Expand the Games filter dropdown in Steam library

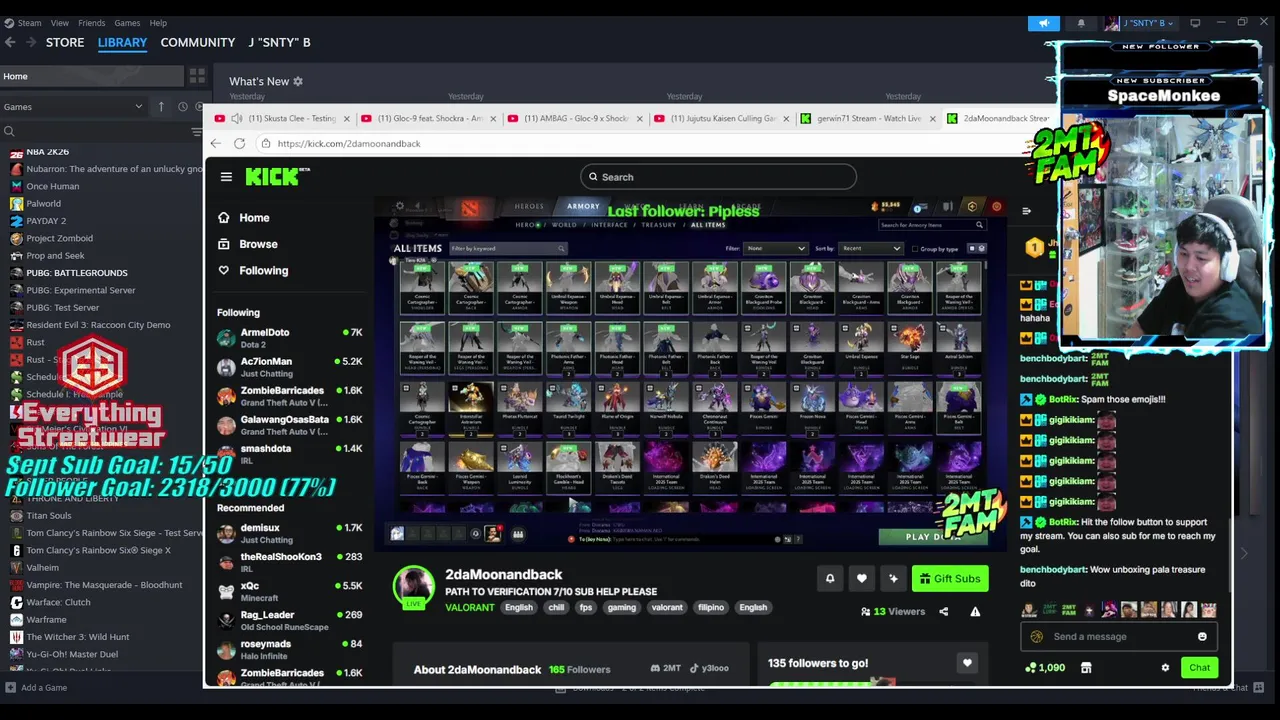75,106
